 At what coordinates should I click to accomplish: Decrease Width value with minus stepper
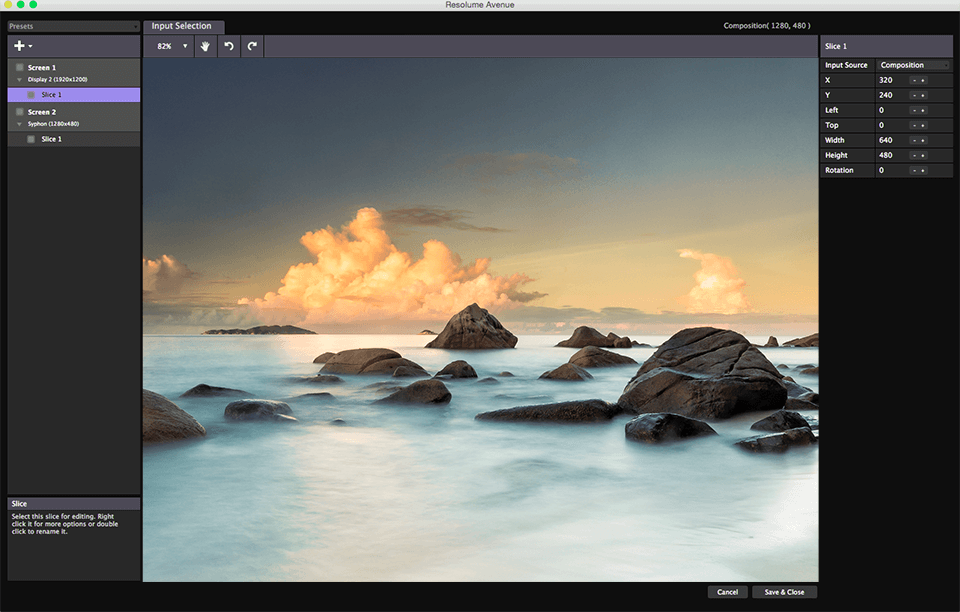pyautogui.click(x=913, y=141)
